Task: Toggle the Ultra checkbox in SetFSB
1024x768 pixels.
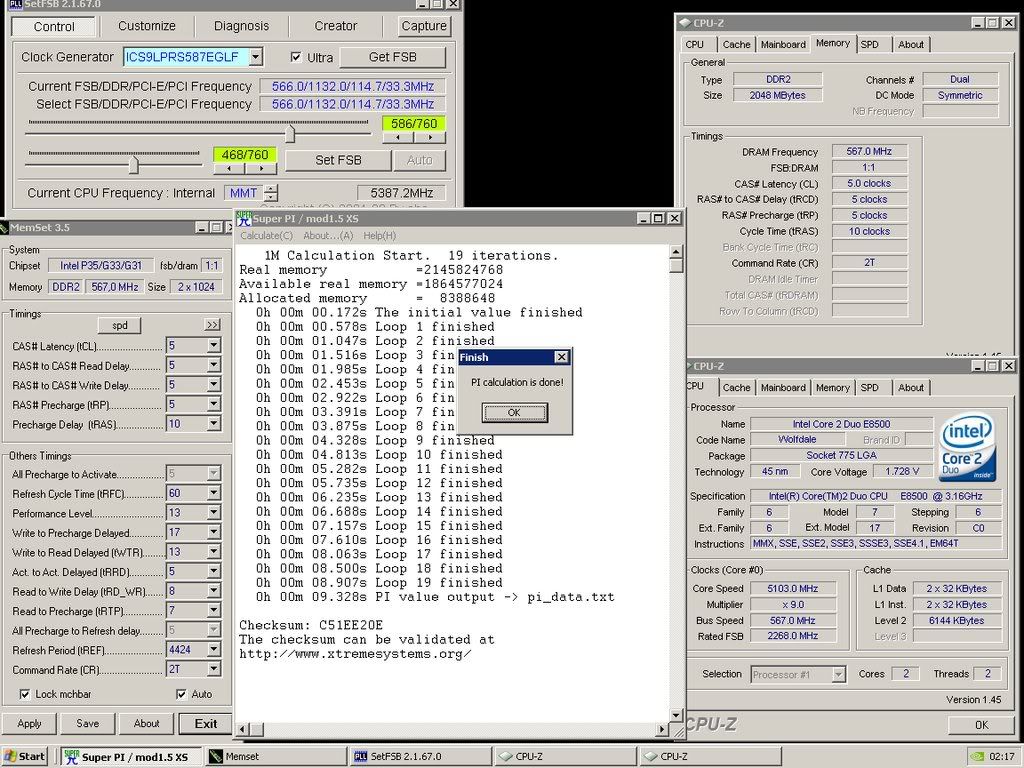Action: click(x=296, y=57)
